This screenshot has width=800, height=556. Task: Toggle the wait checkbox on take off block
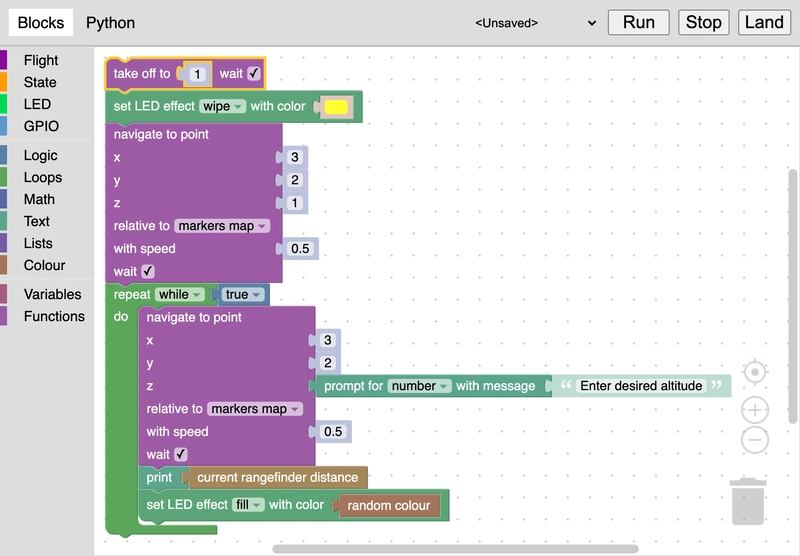click(x=254, y=74)
